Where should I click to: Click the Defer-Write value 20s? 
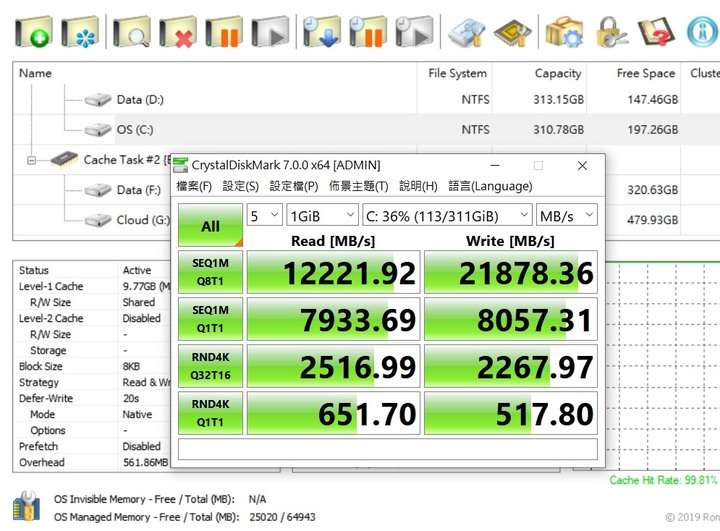(x=131, y=398)
